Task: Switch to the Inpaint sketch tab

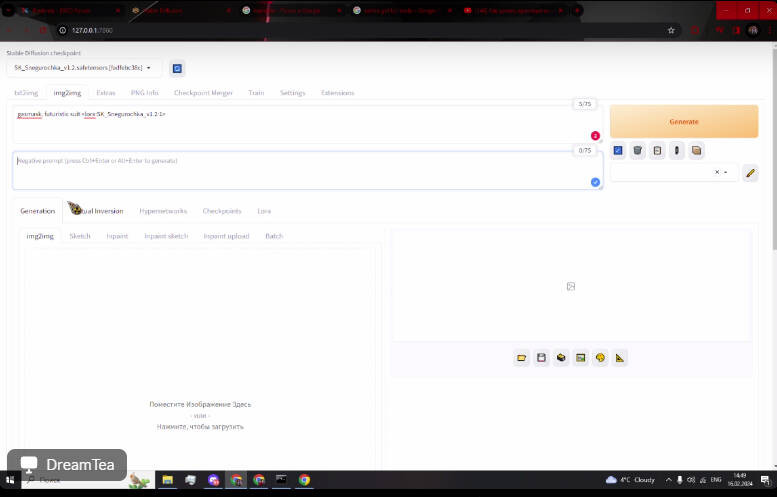Action: point(166,236)
